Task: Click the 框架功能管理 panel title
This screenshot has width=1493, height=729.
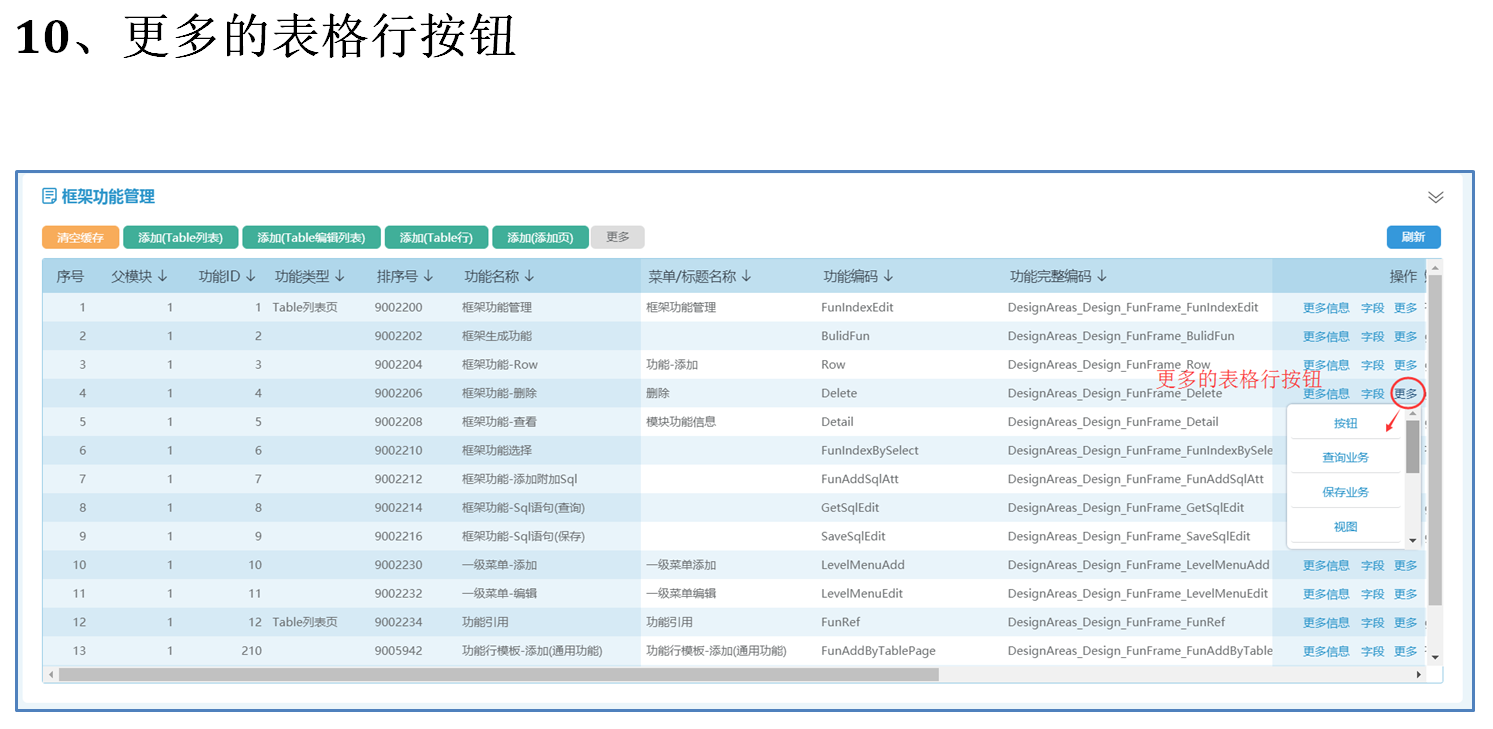Action: pos(108,197)
